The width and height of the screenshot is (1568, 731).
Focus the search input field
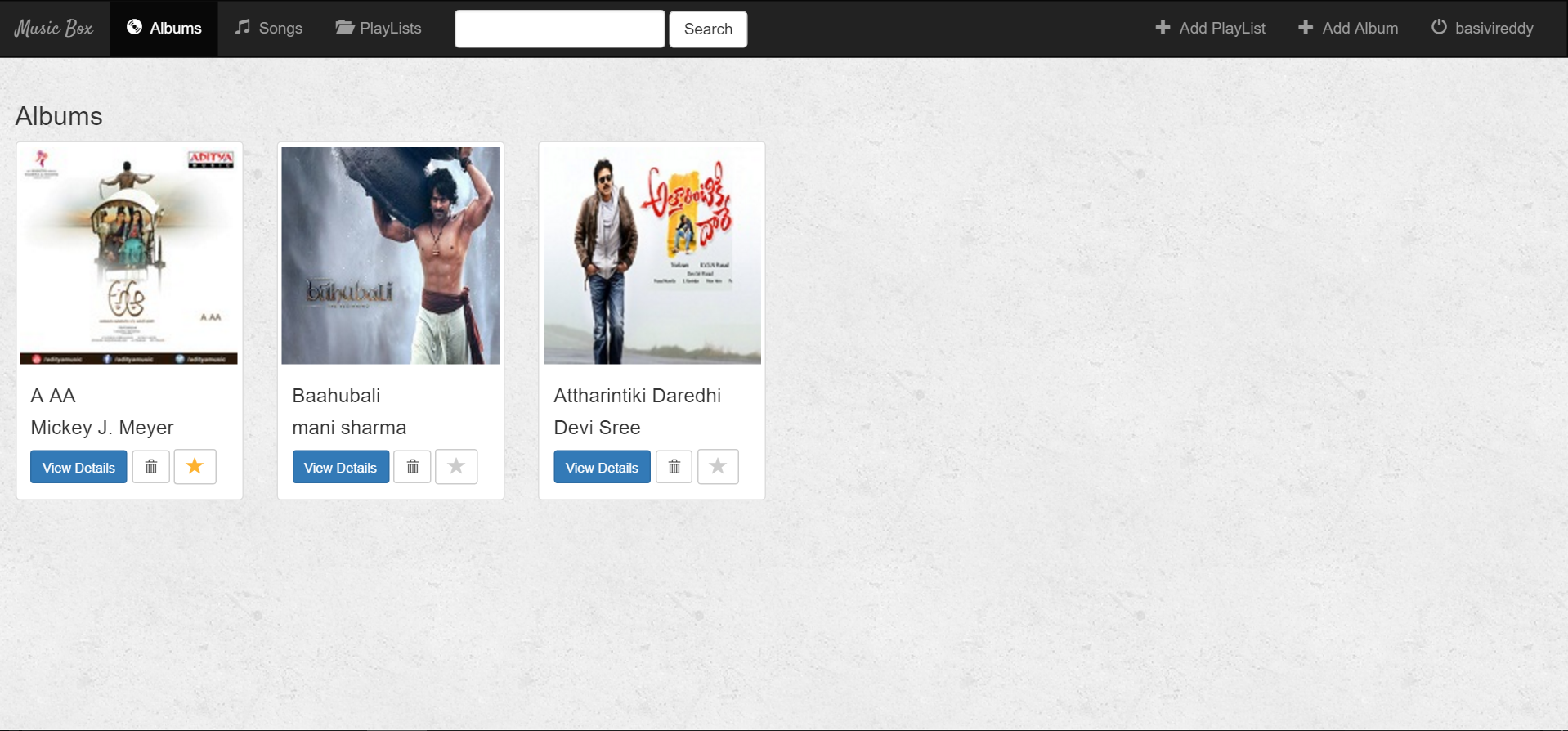coord(560,29)
